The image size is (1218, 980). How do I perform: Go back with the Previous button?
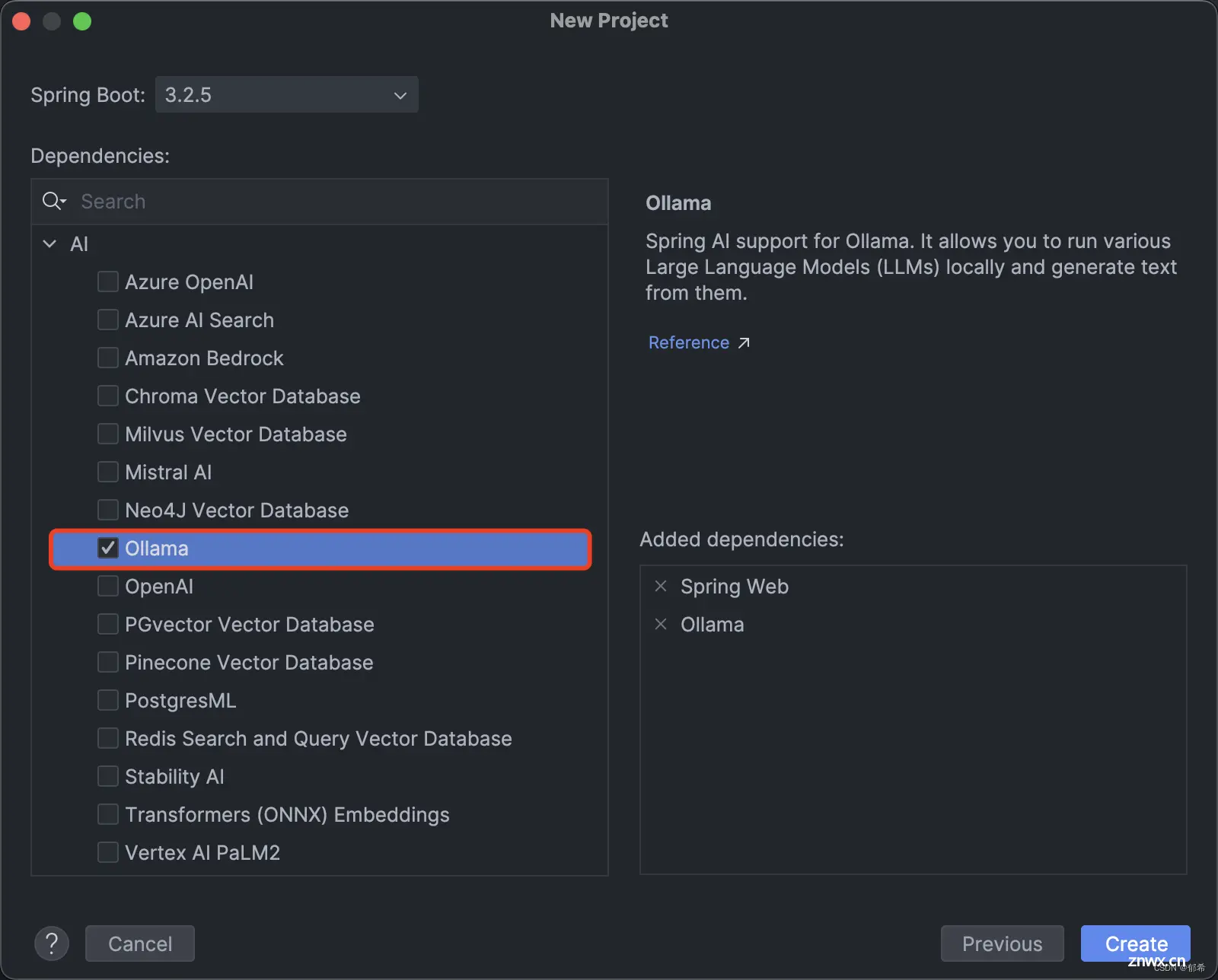(1003, 943)
